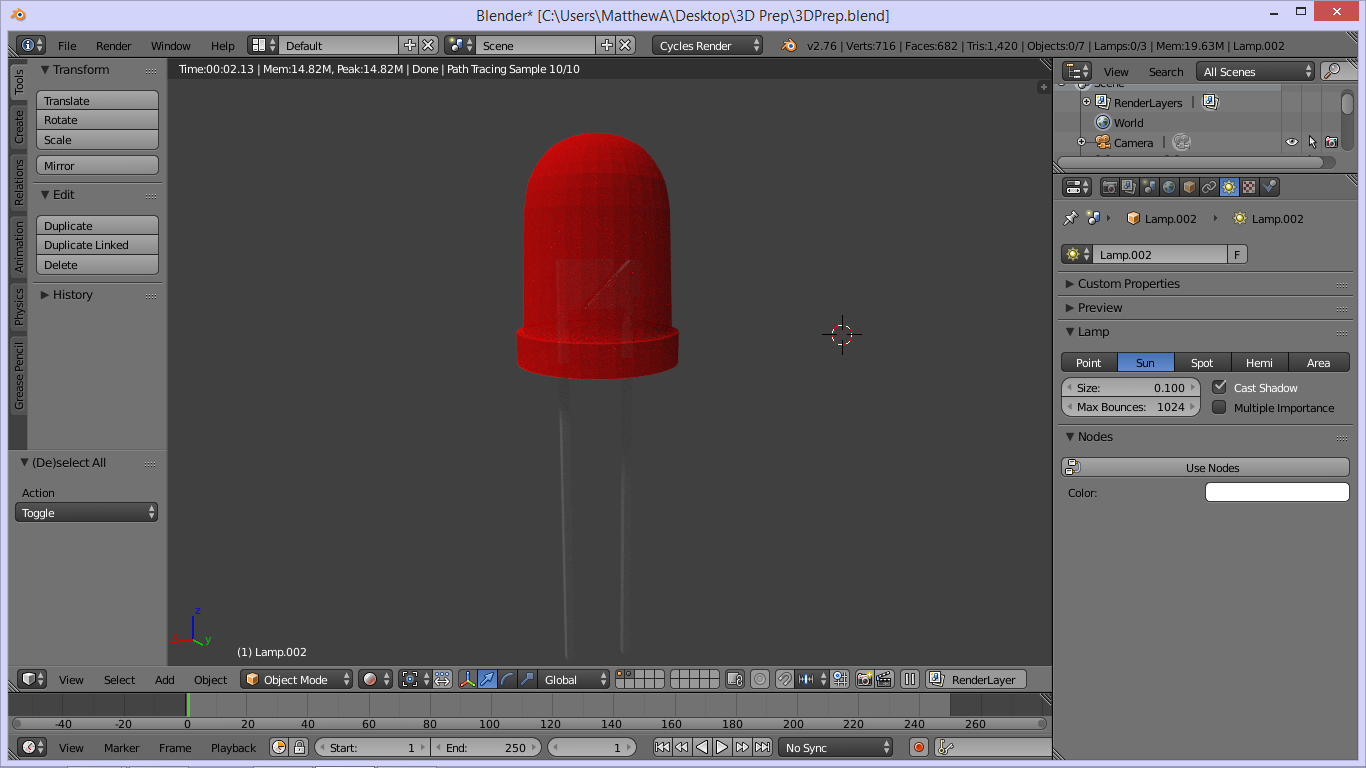The height and width of the screenshot is (768, 1366).
Task: Click the Delete button
Action: tap(97, 265)
